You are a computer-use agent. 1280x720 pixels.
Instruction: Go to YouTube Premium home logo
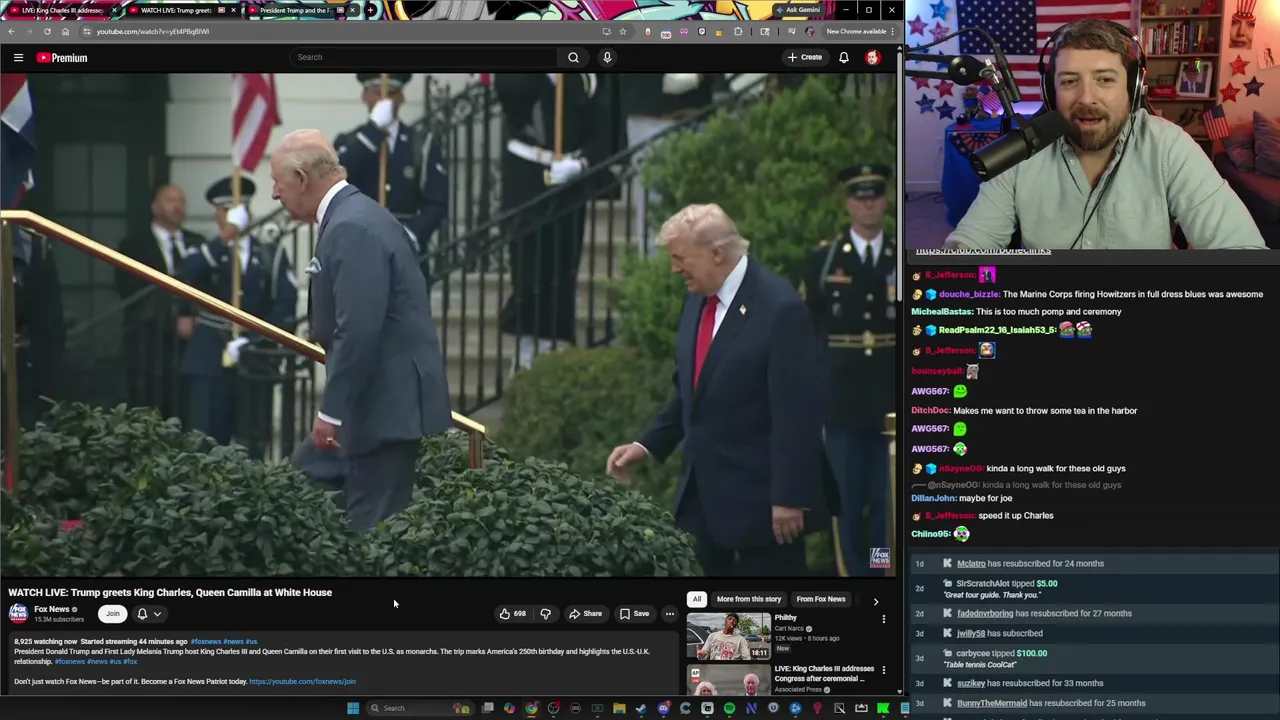tap(62, 58)
